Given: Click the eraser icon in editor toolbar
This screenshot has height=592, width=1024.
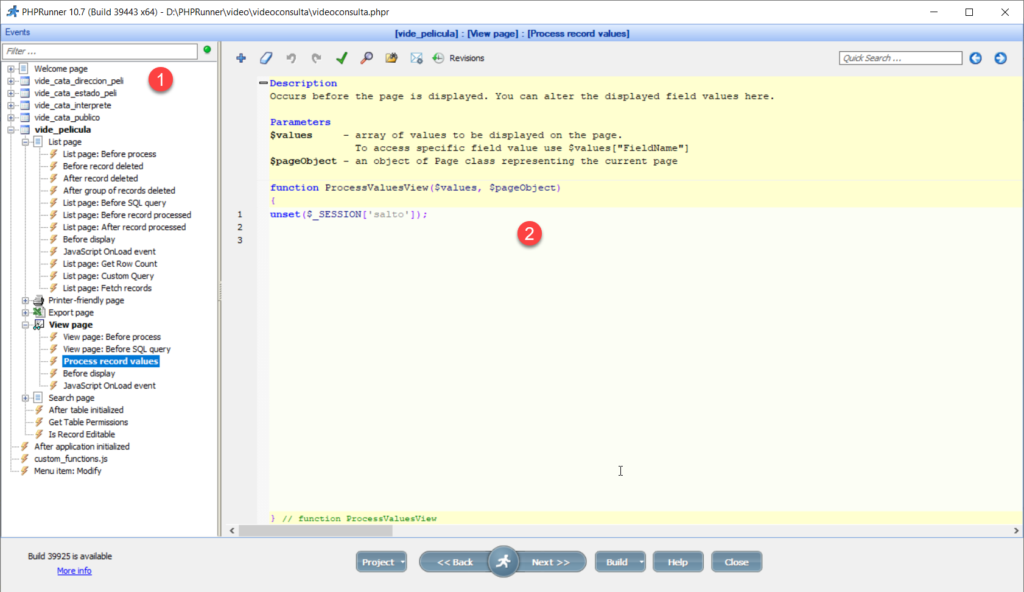Looking at the screenshot, I should [266, 58].
